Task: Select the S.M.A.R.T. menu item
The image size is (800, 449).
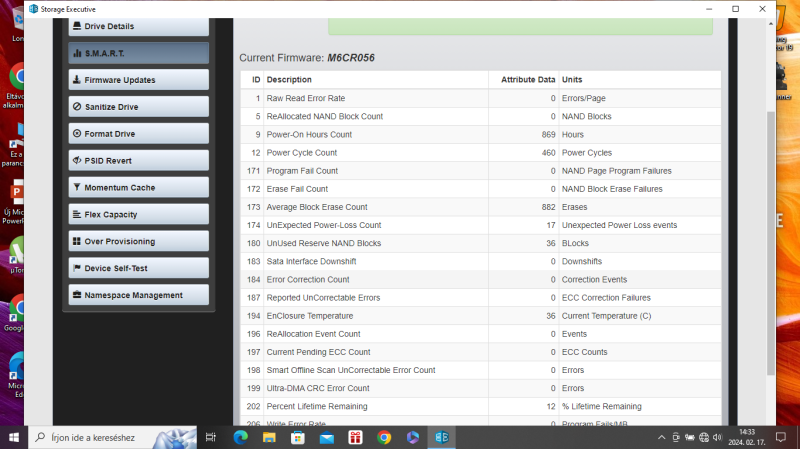Action: [x=138, y=53]
